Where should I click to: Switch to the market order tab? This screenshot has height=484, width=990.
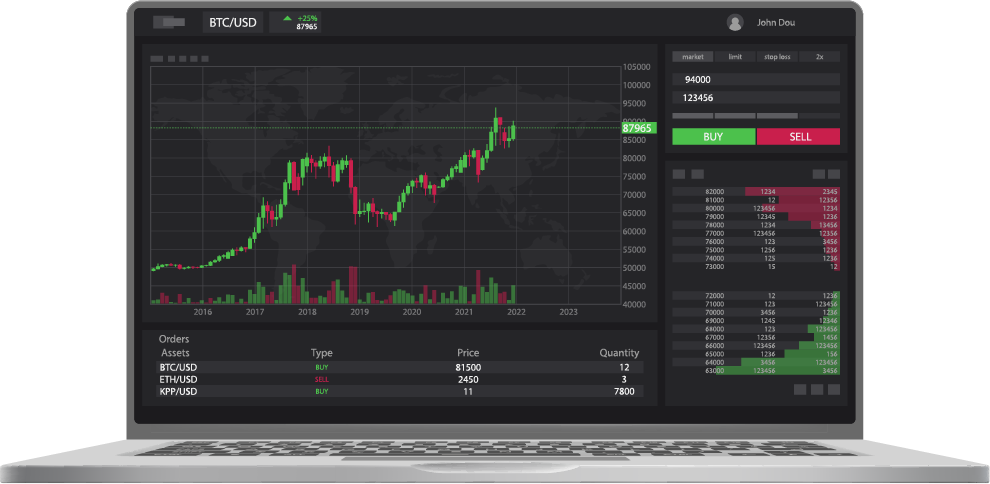[692, 57]
